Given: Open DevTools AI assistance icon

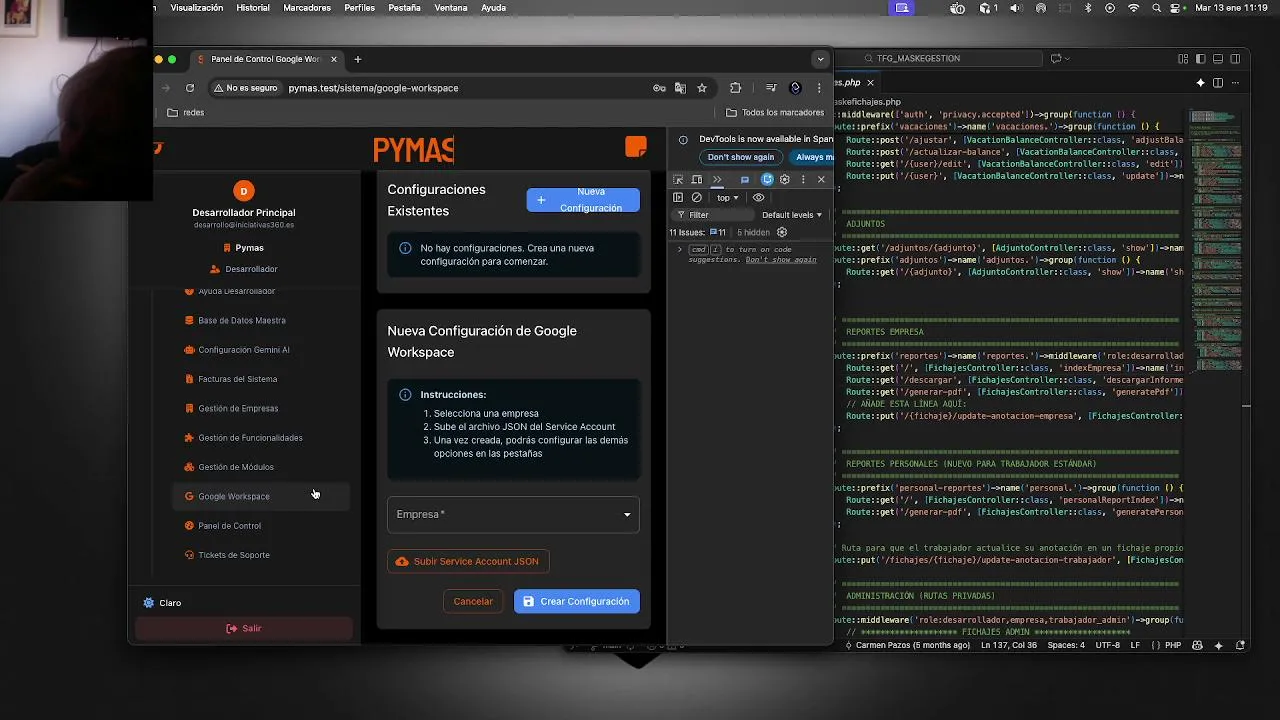Looking at the screenshot, I should pos(767,180).
